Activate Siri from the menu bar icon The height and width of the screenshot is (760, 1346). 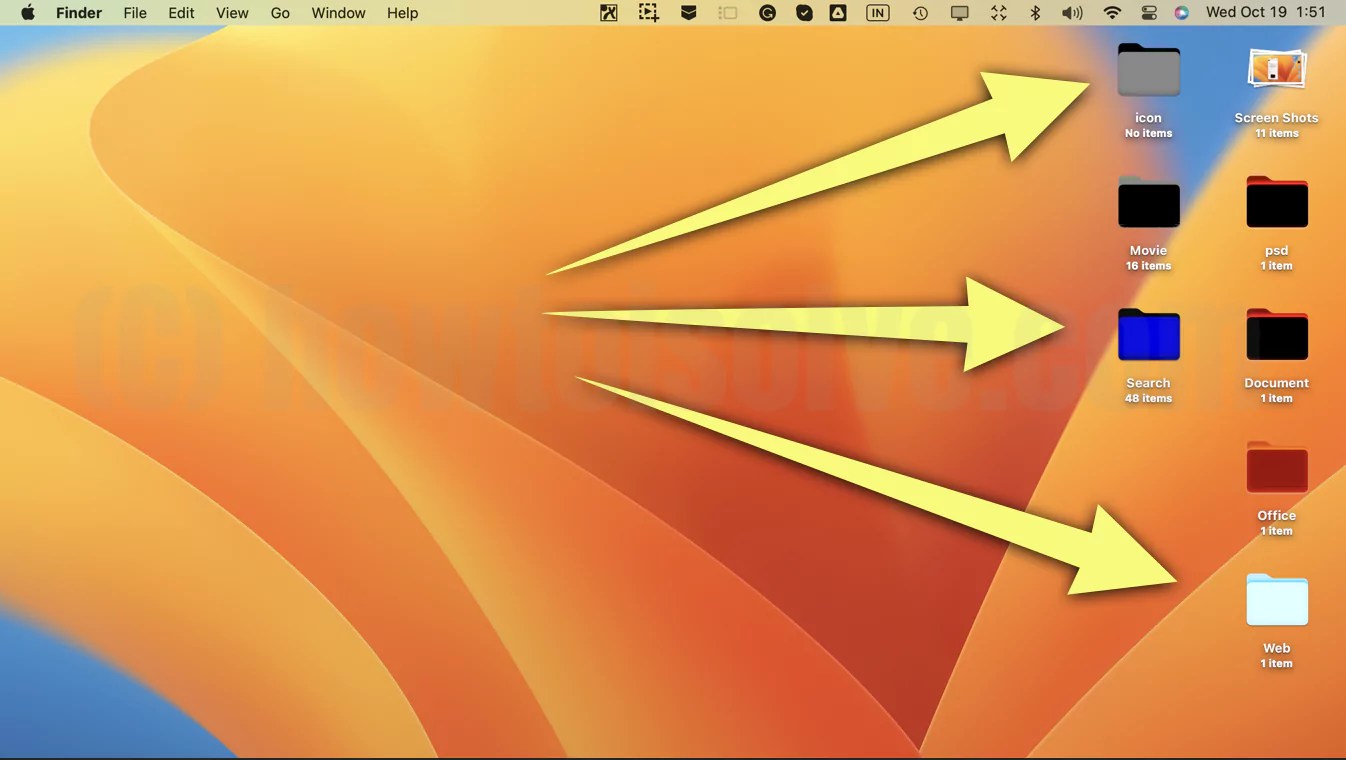pos(1183,13)
